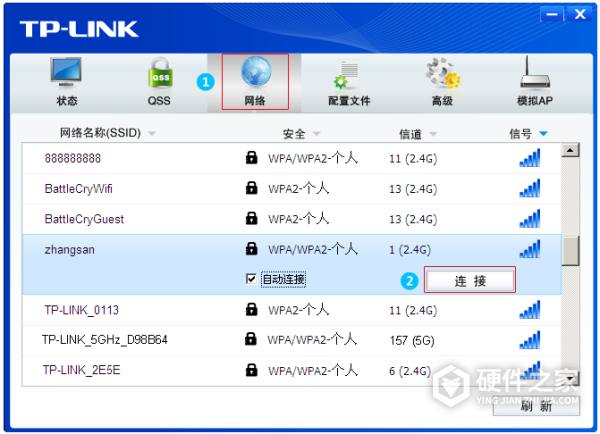Click the 刷新 refresh button
This screenshot has height=434, width=600.
coord(536,406)
